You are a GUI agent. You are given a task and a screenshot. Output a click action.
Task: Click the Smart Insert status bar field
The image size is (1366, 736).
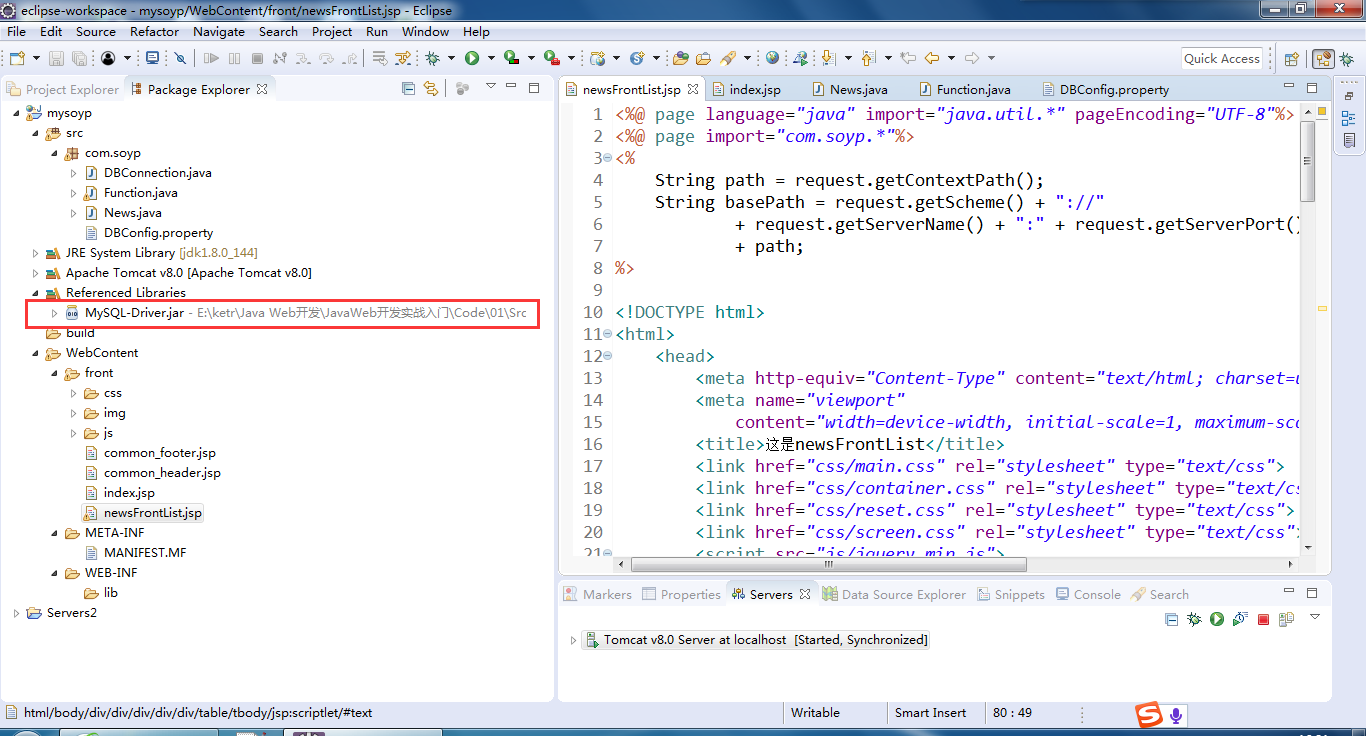931,713
